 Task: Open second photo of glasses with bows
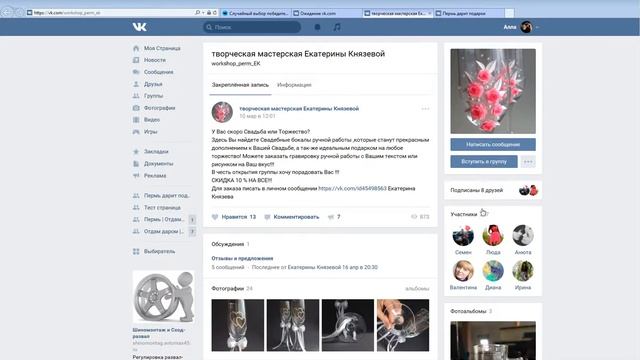293,325
